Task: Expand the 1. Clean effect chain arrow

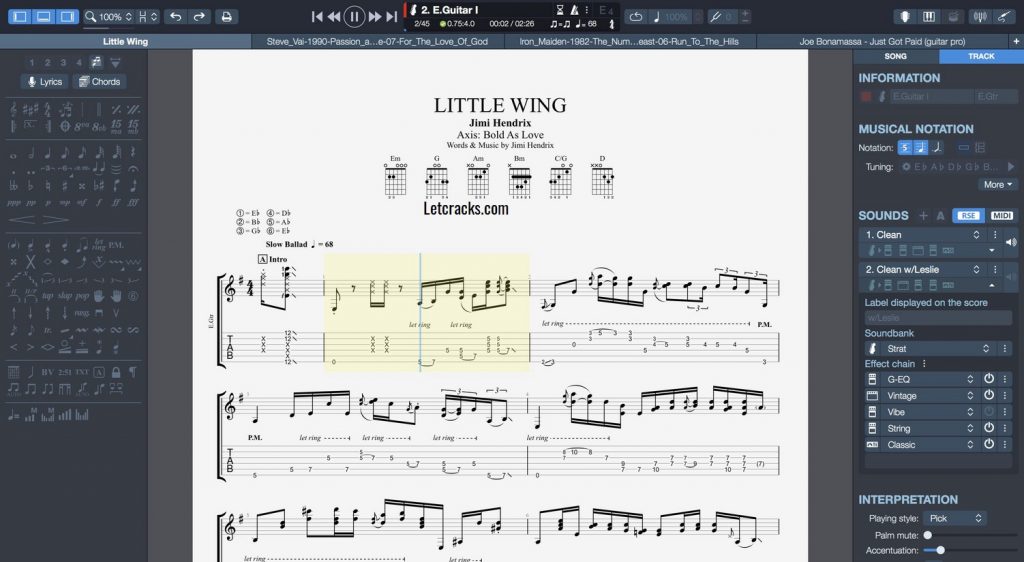Action: tap(992, 250)
